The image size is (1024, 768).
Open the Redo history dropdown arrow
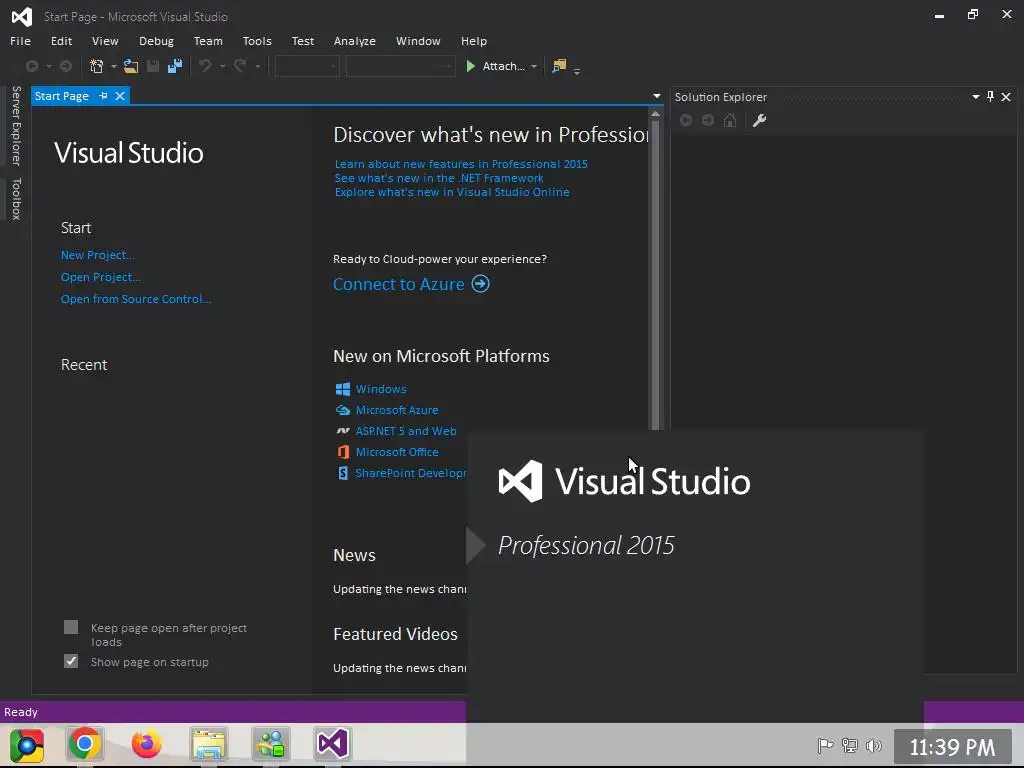[257, 67]
